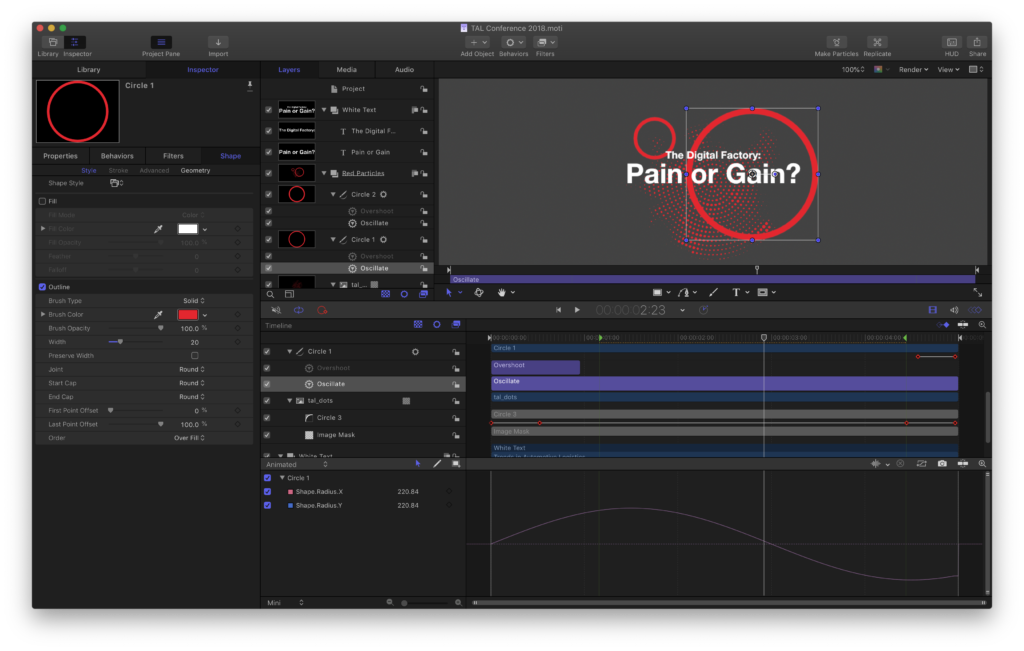Toggle White Text group visibility checkbox
1024x651 pixels.
(x=268, y=110)
